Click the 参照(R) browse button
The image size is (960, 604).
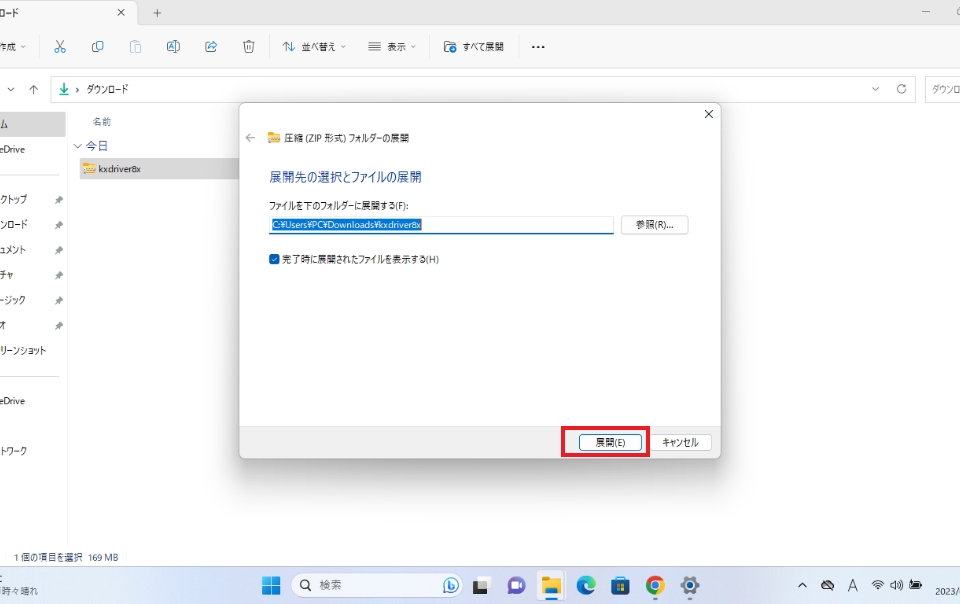coord(654,225)
